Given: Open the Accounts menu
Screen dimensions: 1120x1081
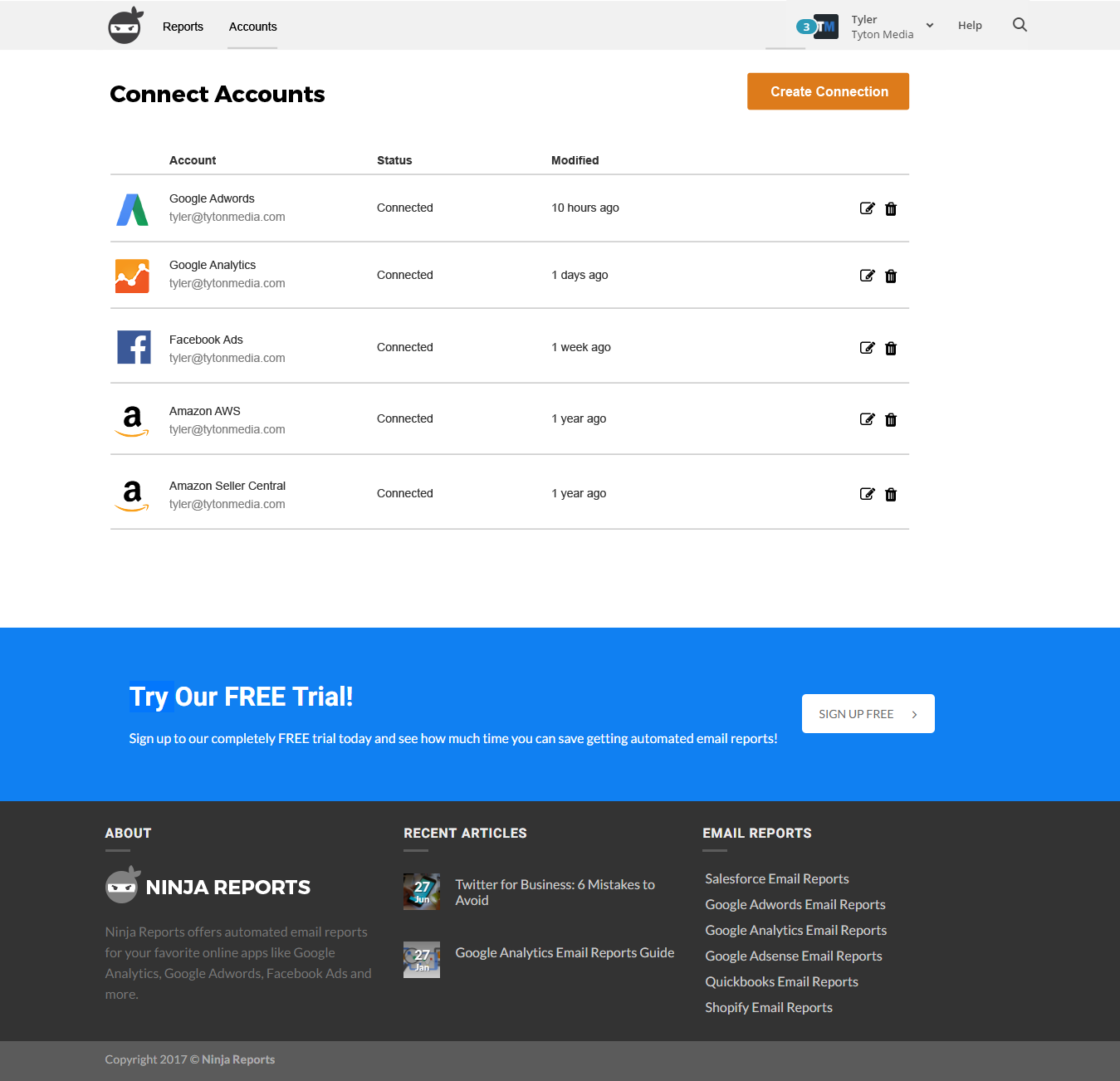Looking at the screenshot, I should pos(252,27).
